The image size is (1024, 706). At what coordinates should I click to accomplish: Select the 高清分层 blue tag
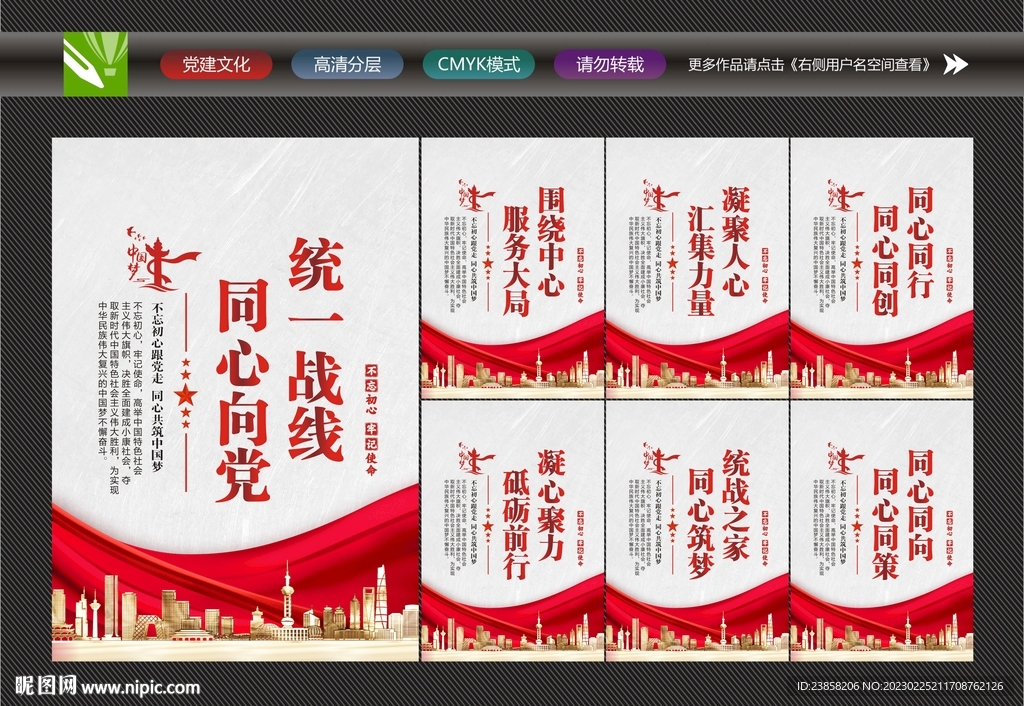[x=345, y=63]
